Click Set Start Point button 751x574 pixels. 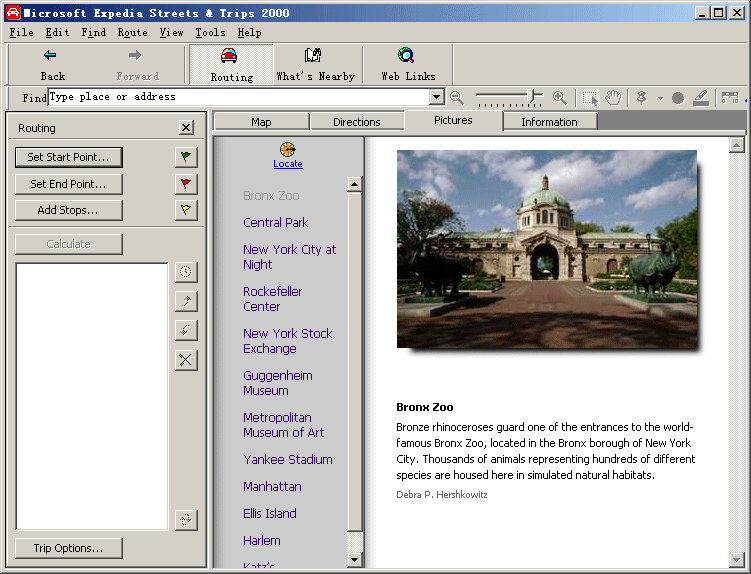pyautogui.click(x=68, y=157)
